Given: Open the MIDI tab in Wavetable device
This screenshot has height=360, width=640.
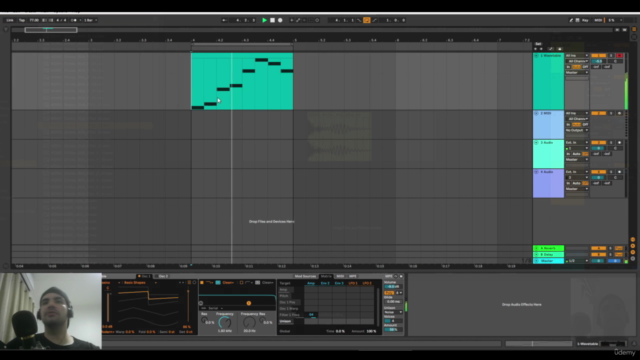Looking at the screenshot, I should click(x=340, y=276).
